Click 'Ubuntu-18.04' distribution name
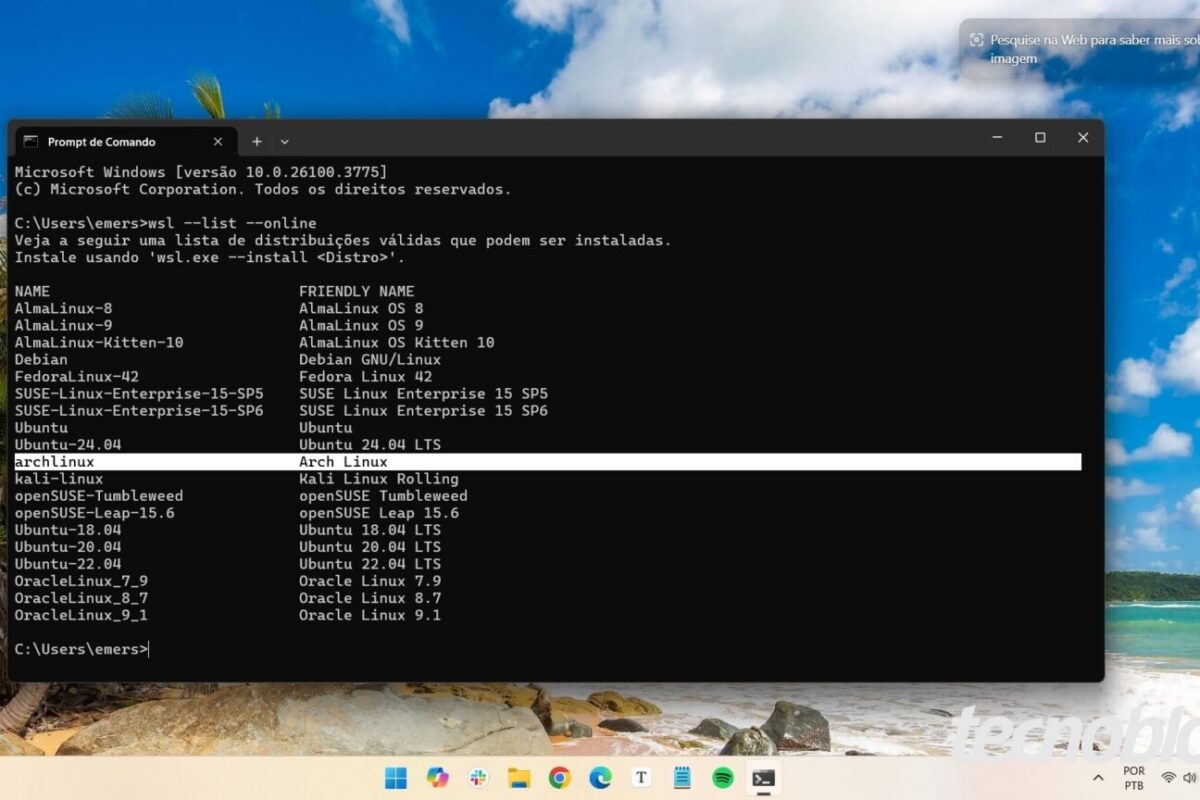This screenshot has height=800, width=1200. click(x=68, y=530)
